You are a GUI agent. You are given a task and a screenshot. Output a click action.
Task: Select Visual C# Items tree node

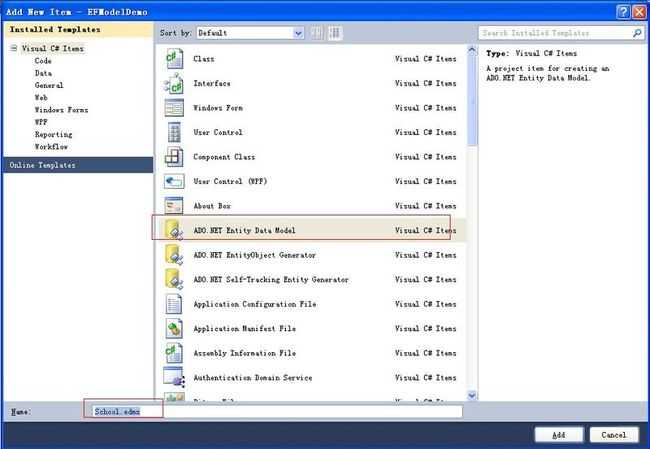[x=53, y=49]
